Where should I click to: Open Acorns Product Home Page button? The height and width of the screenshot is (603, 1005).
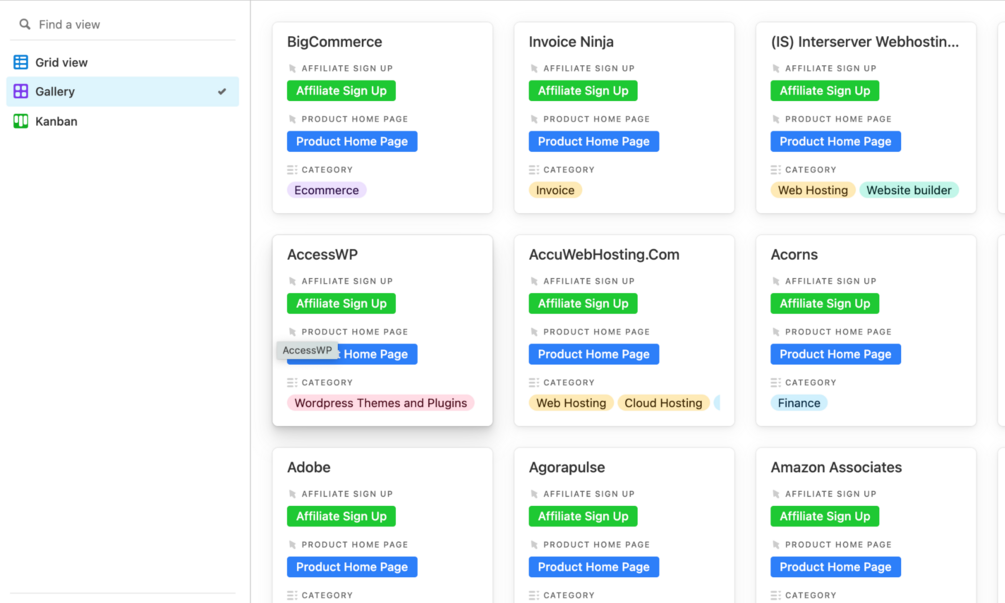[x=835, y=354]
